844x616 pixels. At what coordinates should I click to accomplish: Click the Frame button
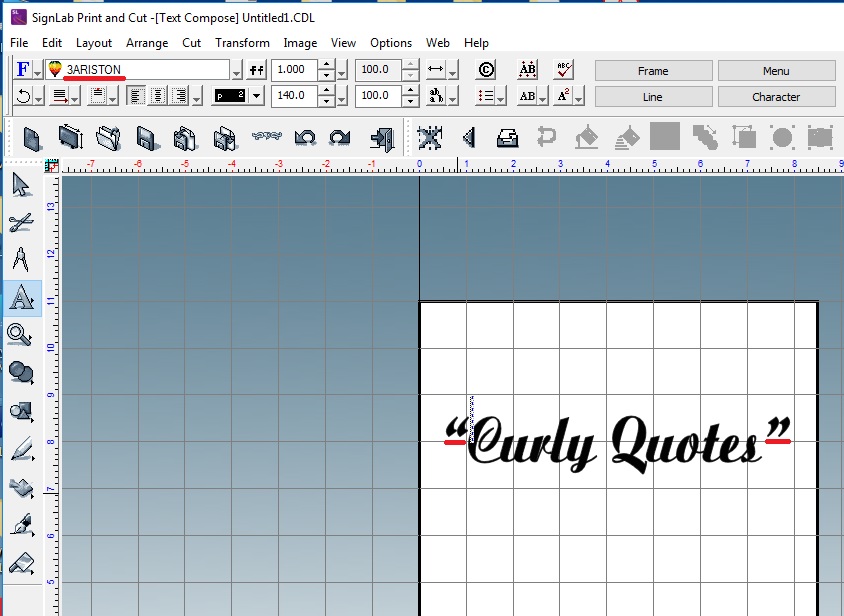(x=653, y=70)
